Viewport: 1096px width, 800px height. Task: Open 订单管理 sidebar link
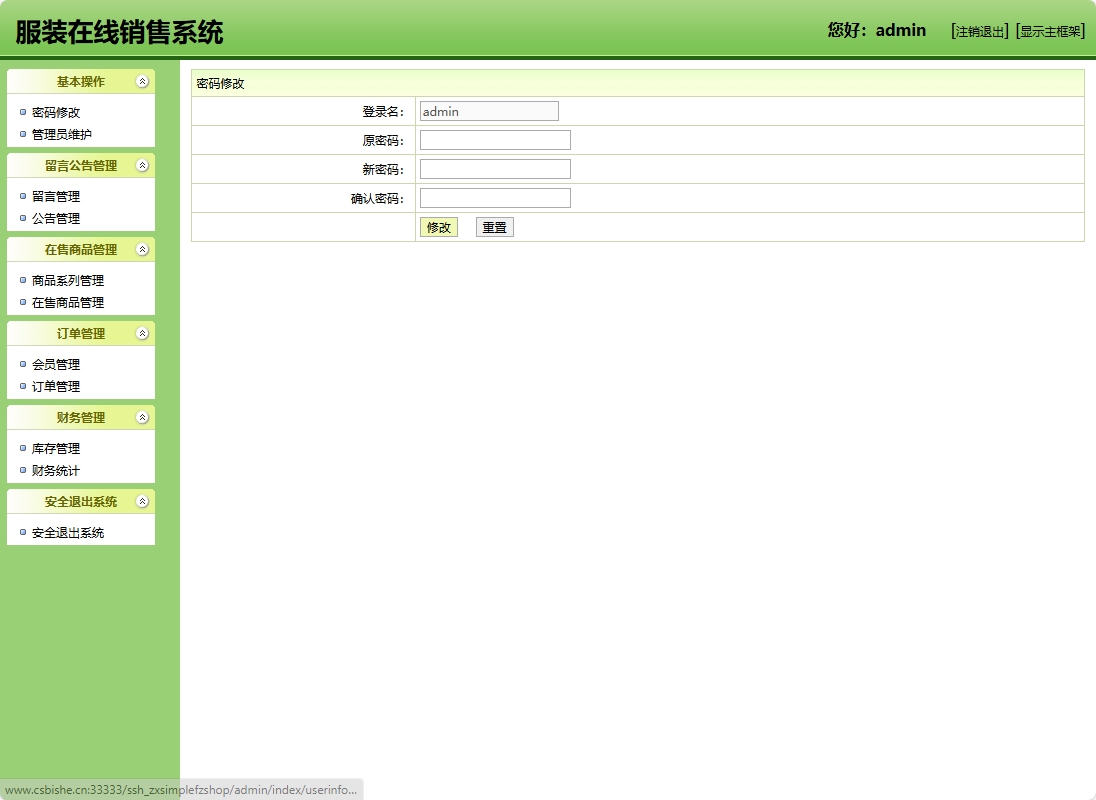click(56, 386)
